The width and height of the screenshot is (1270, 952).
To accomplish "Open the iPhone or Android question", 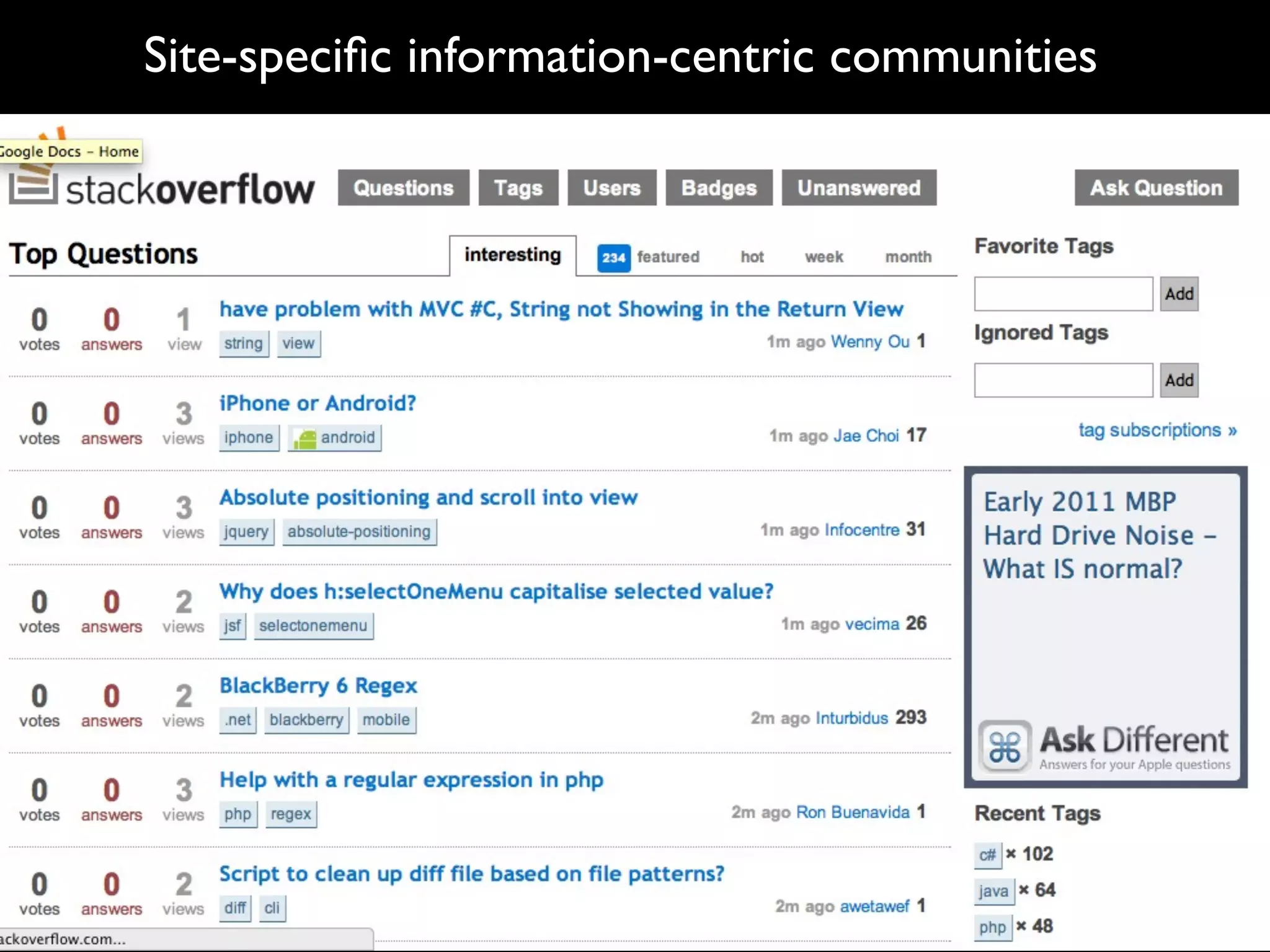I will 317,403.
